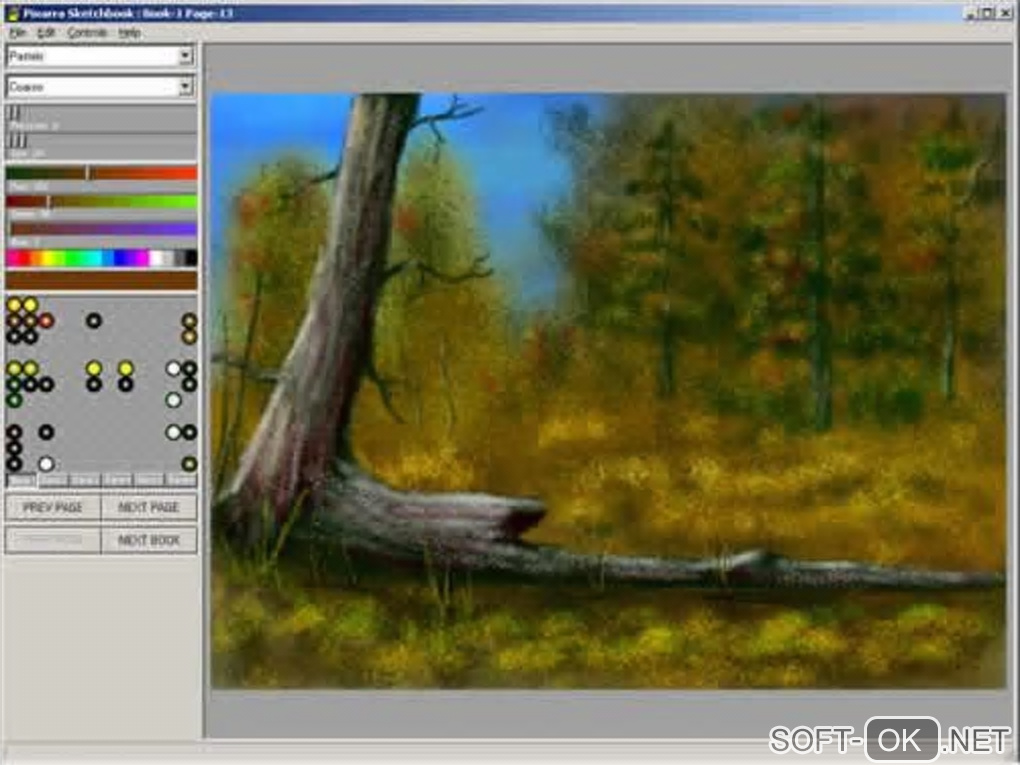Screen dimensions: 1020x765
Task: Click the NEXT BOOK button
Action: pos(149,540)
